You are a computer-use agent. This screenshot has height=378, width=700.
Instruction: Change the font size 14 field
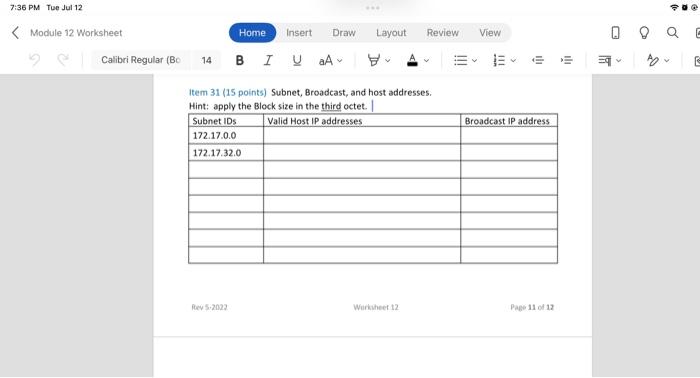(x=206, y=60)
